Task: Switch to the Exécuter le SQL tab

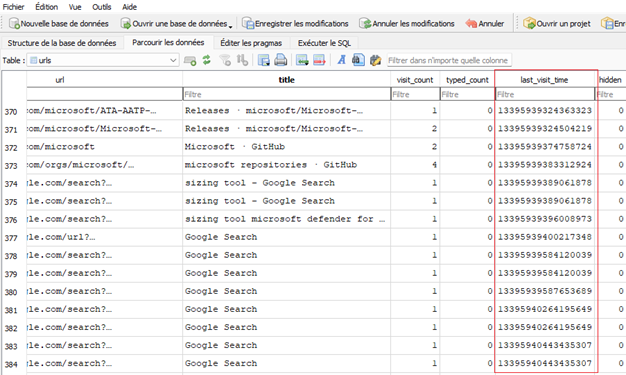Action: [324, 43]
